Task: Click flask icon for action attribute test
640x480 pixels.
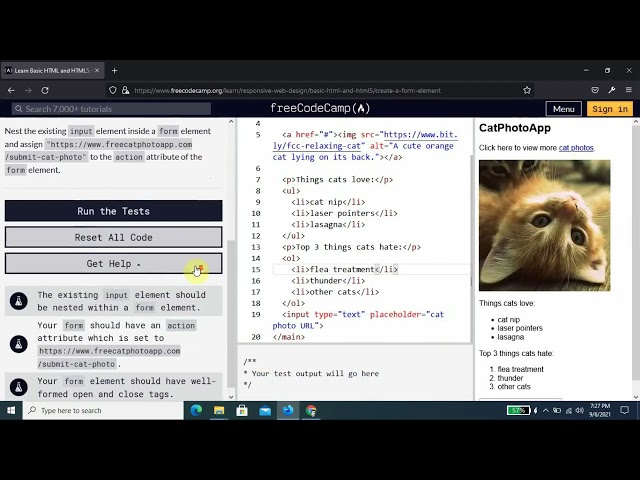Action: click(18, 344)
